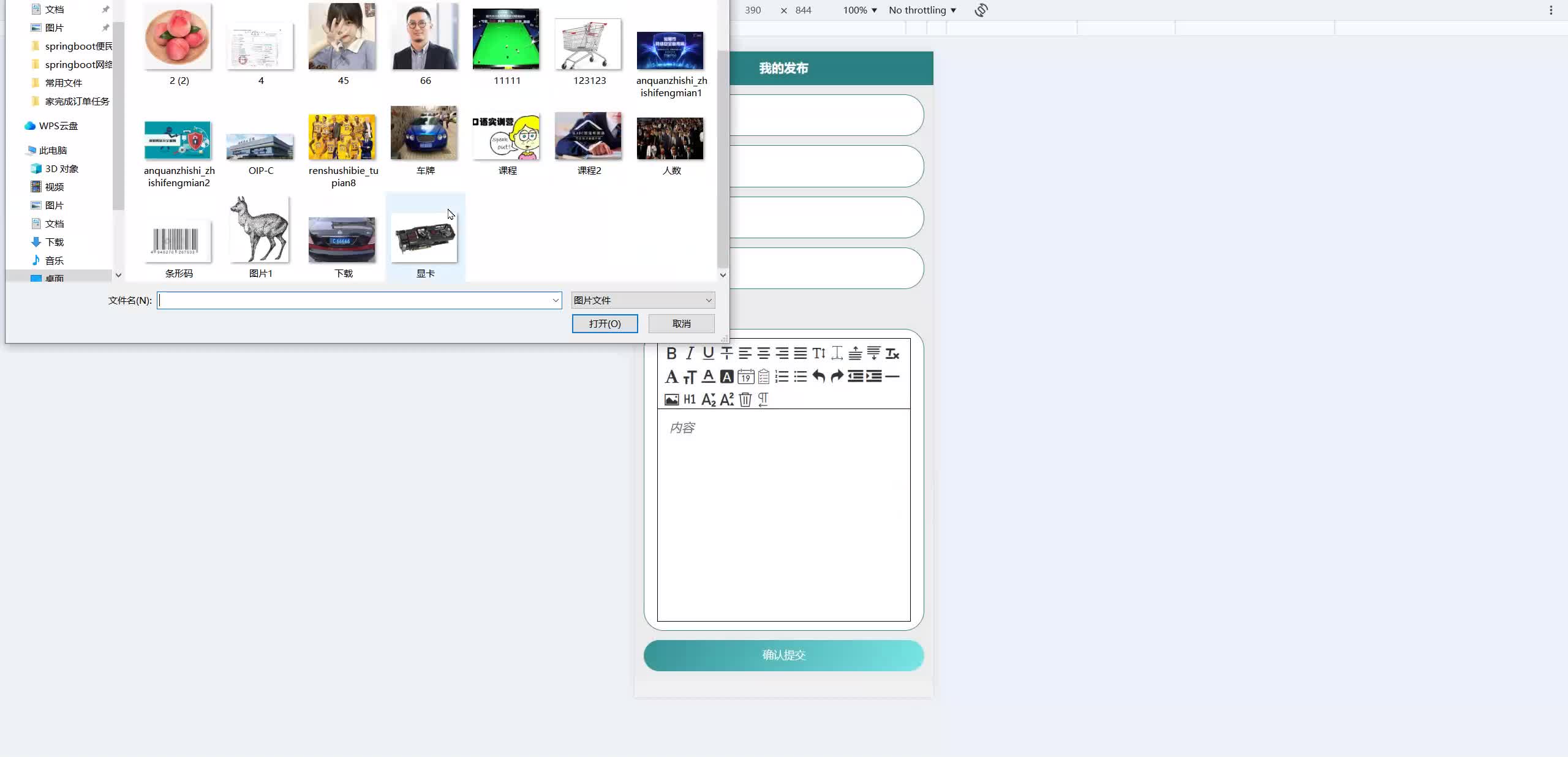Click the undo icon in the editor toolbar
This screenshot has height=757, width=1568.
(x=819, y=377)
